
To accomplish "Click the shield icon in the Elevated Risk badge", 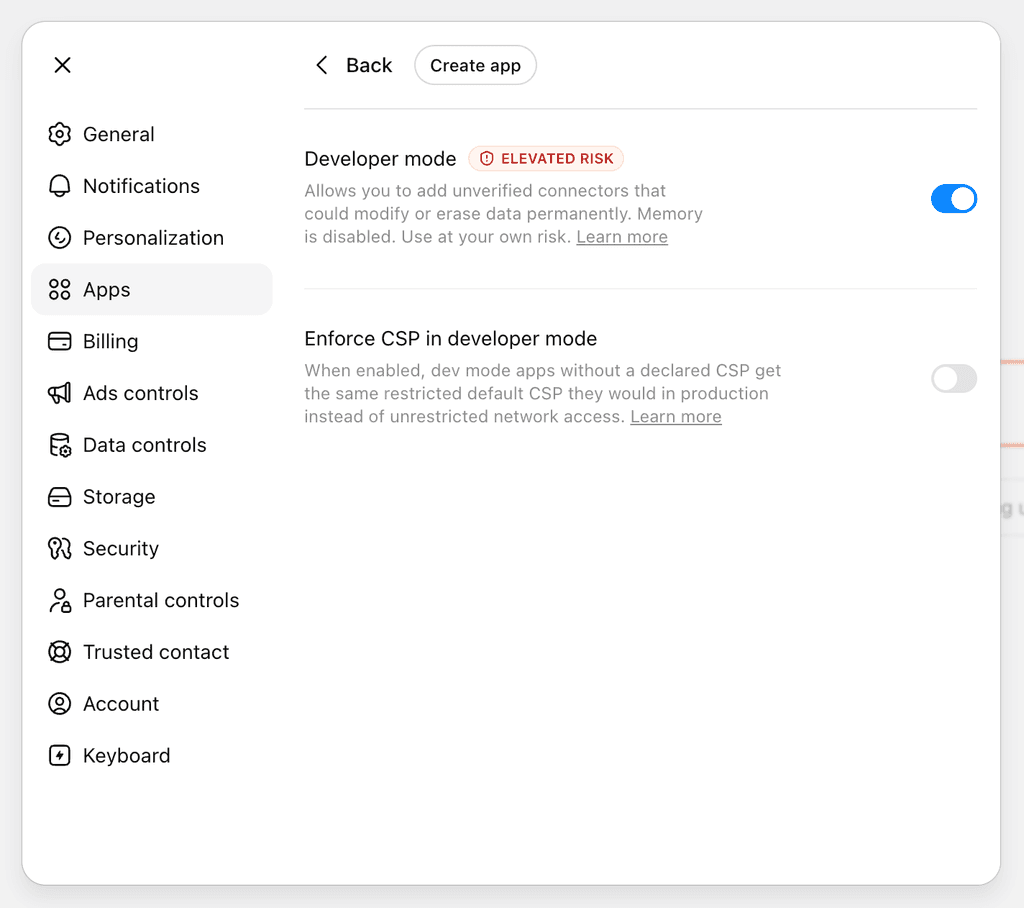I will coord(487,159).
